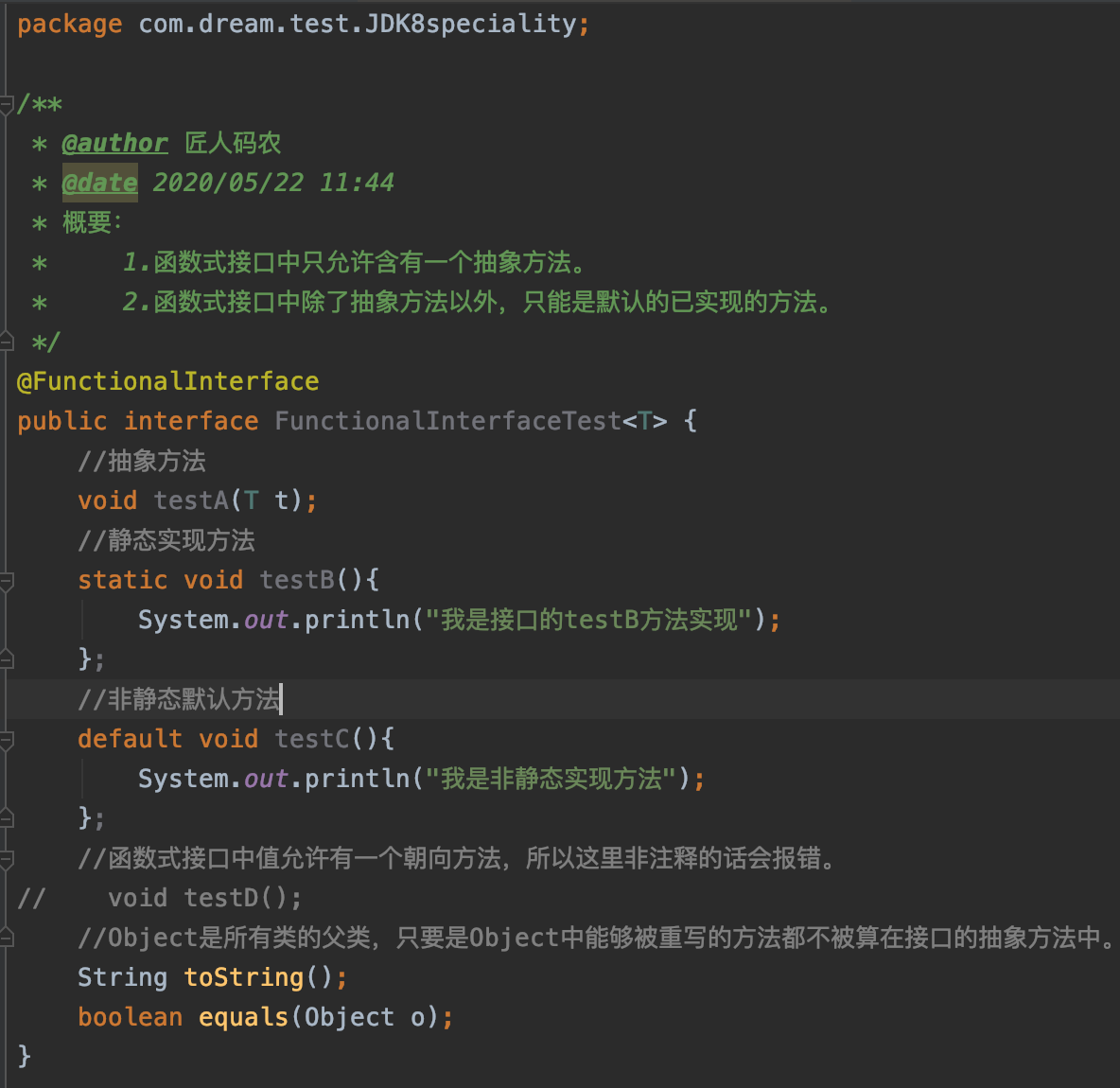
Task: Collapse the testC method fold marker
Action: pos(7,740)
